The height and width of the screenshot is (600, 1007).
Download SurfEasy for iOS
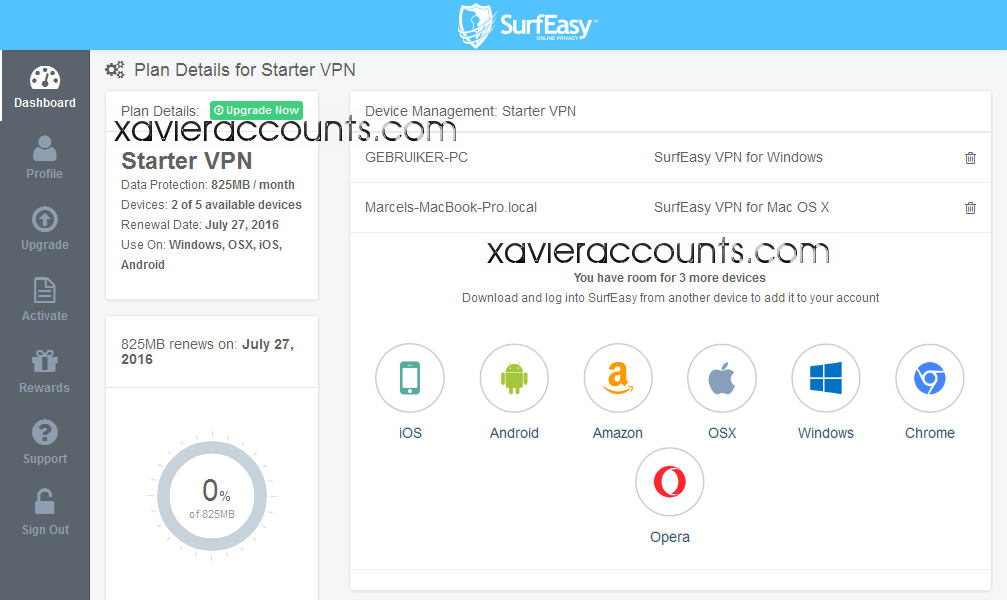pyautogui.click(x=410, y=378)
